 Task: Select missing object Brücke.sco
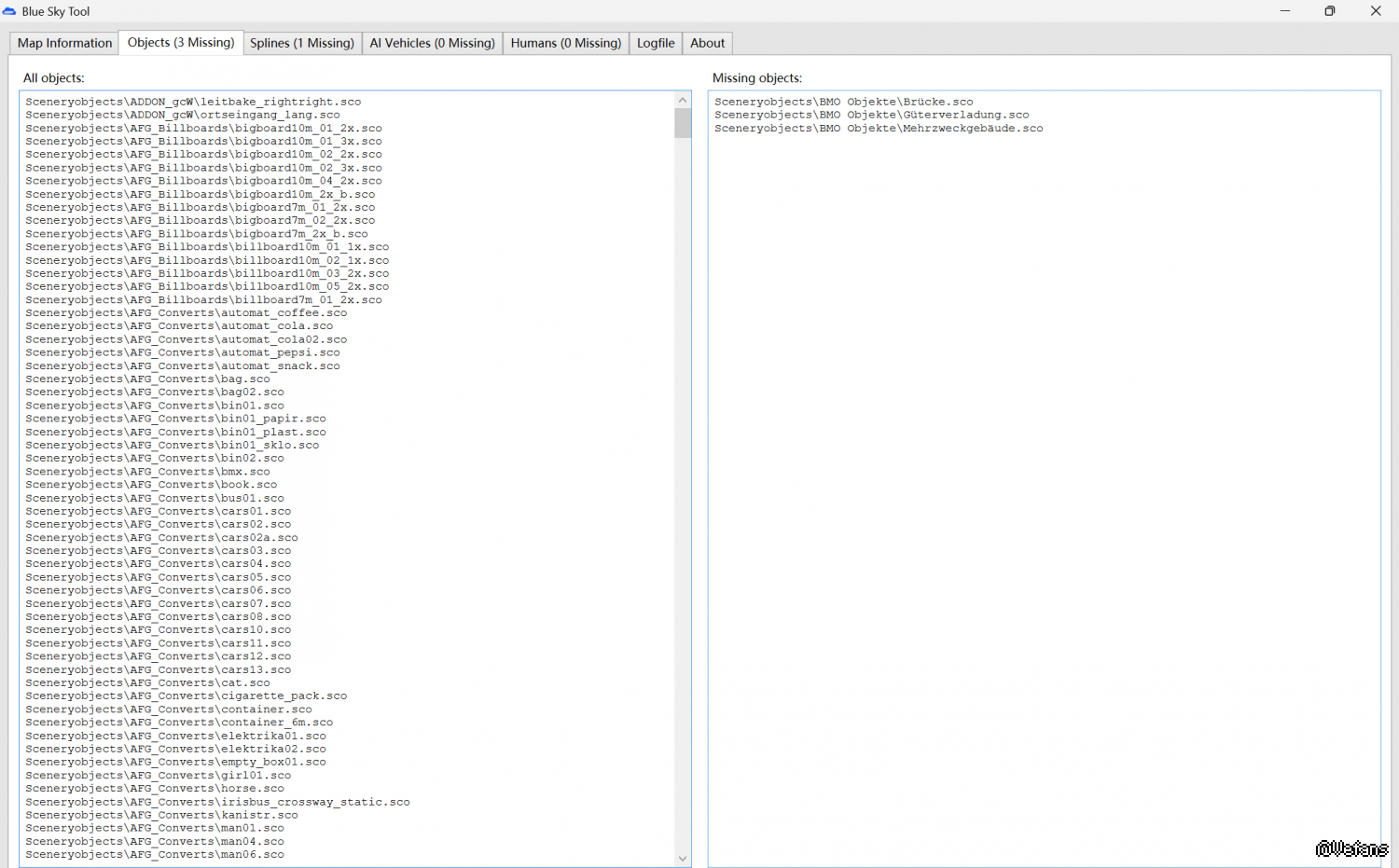click(843, 102)
